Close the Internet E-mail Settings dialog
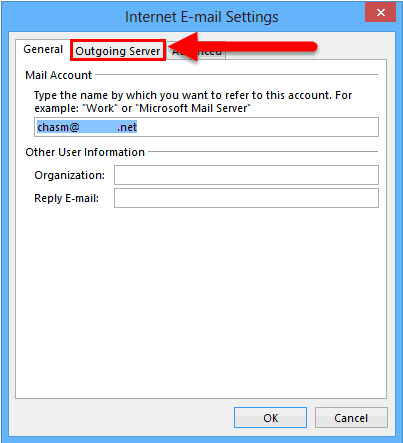403x443 pixels. 380,12
